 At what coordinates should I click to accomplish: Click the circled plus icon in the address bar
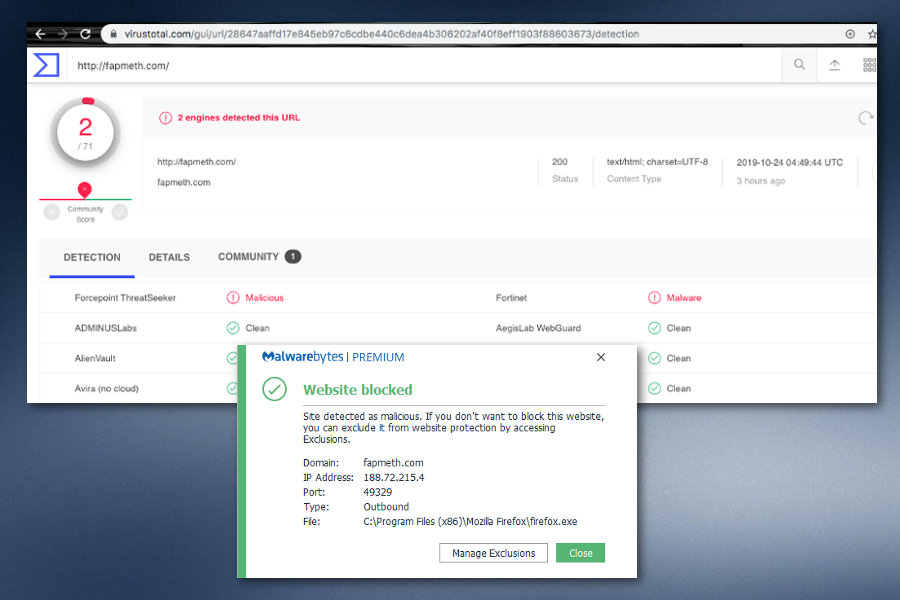[850, 34]
